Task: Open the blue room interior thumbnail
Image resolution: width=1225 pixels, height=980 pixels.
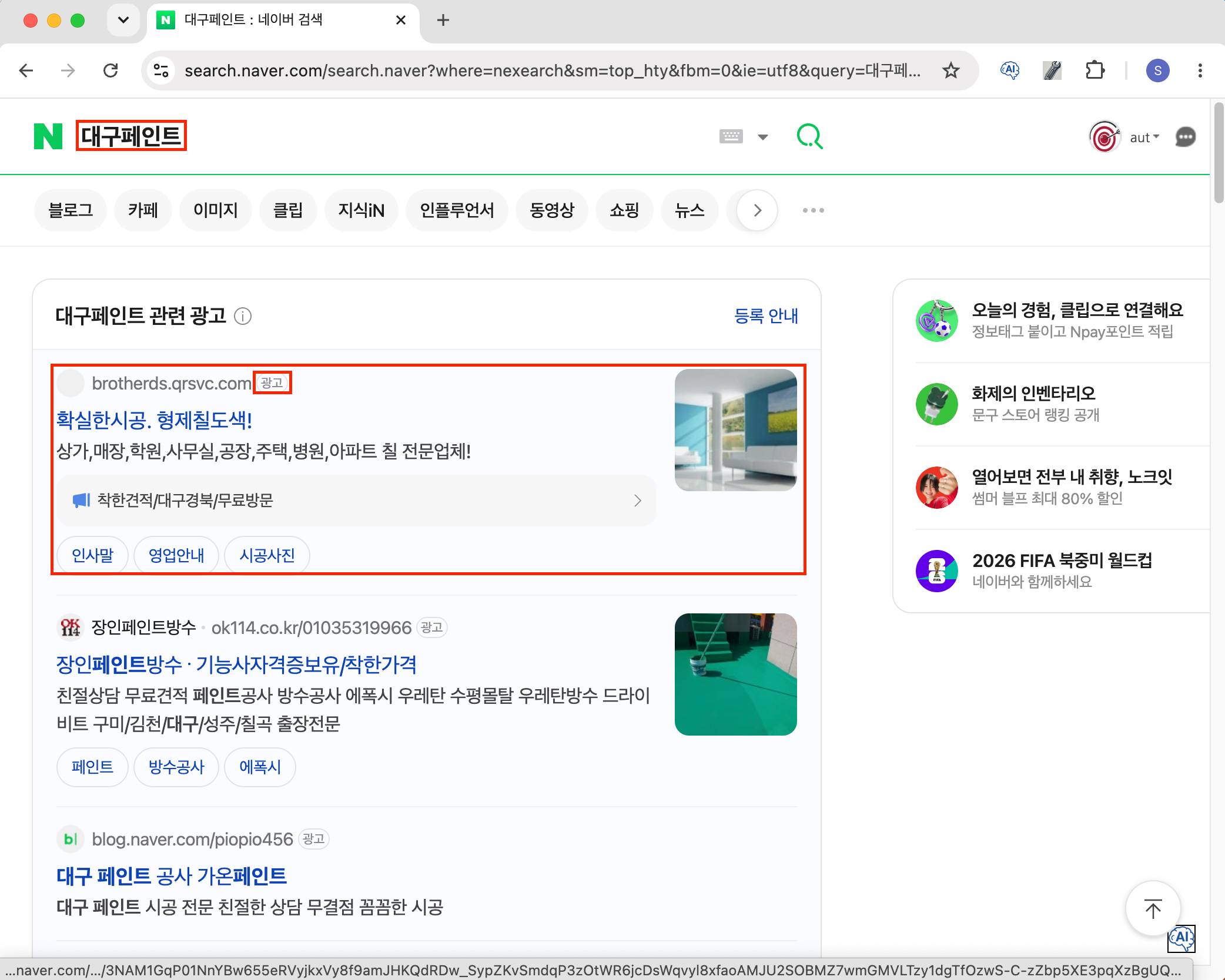Action: 735,430
